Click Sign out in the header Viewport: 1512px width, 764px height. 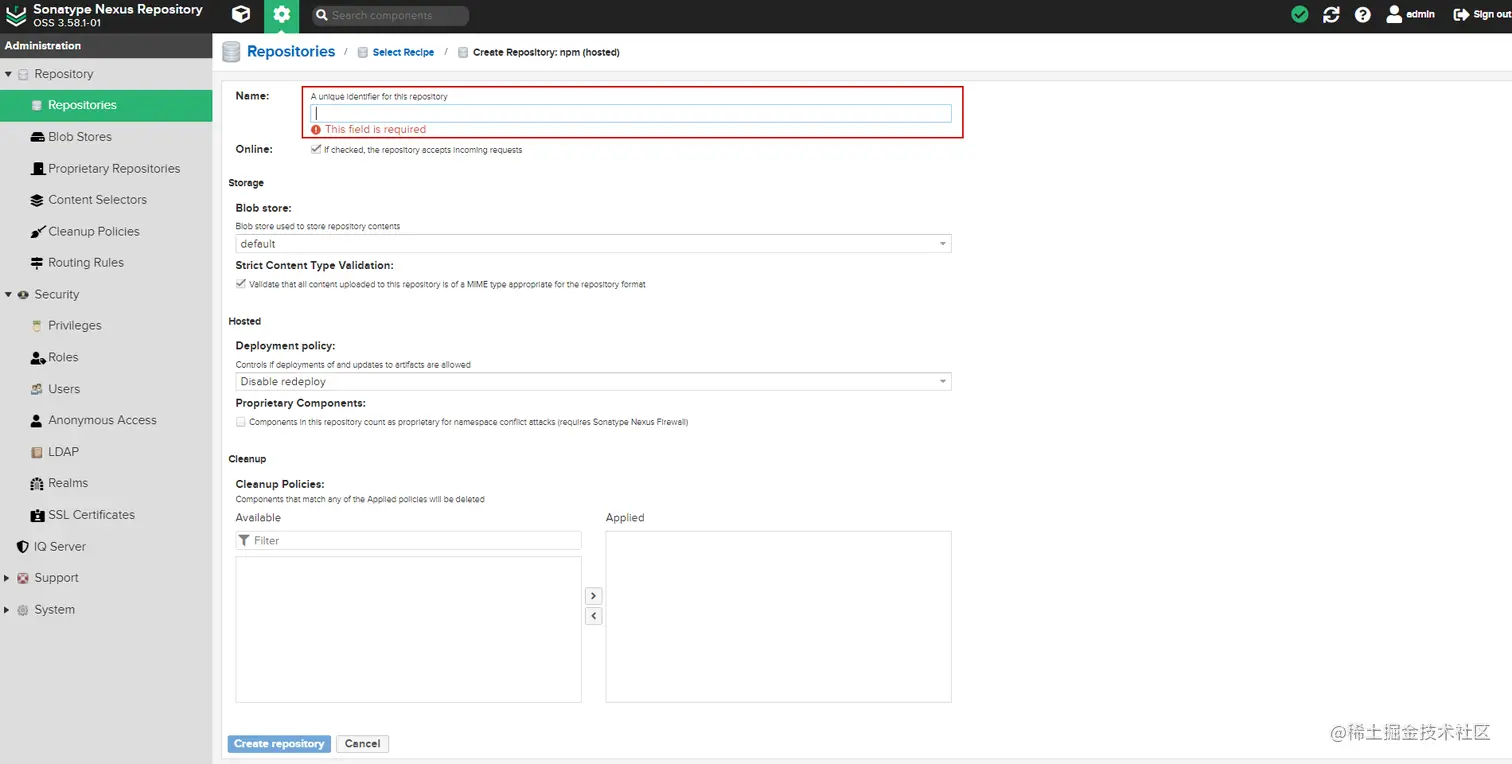(1481, 15)
